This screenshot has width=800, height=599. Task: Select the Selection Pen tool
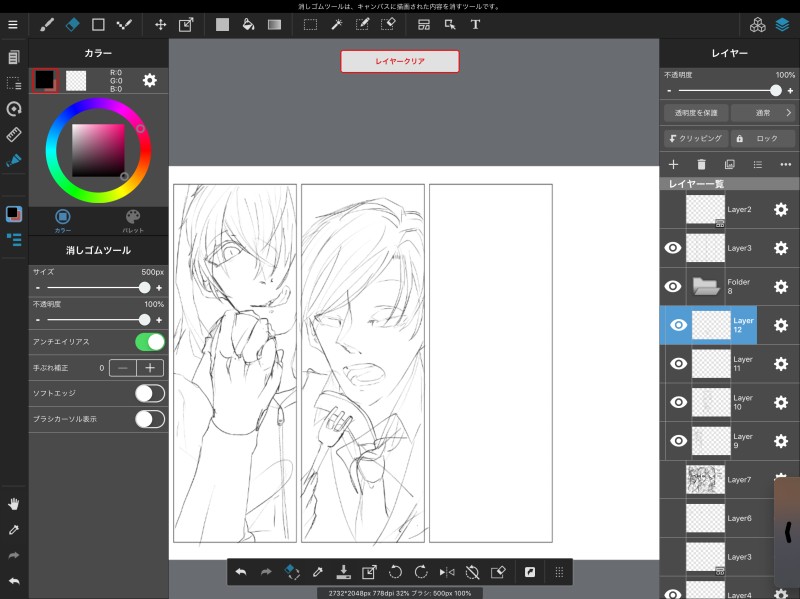(362, 24)
